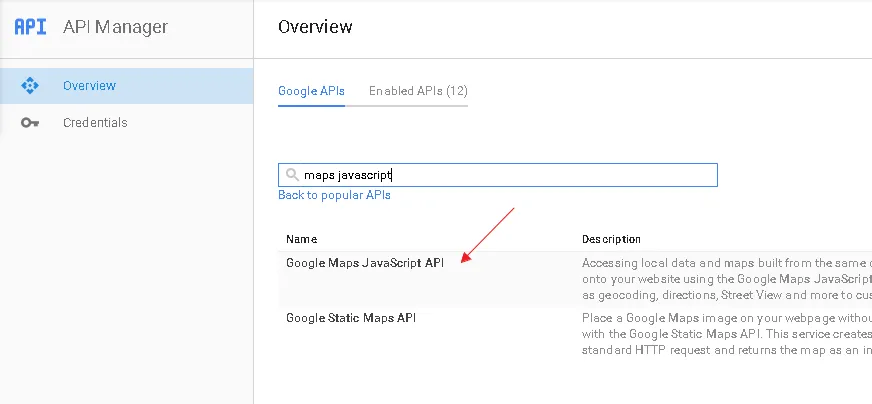Open Google Maps JavaScript API result
Viewport: 872px width, 404px height.
[x=364, y=263]
